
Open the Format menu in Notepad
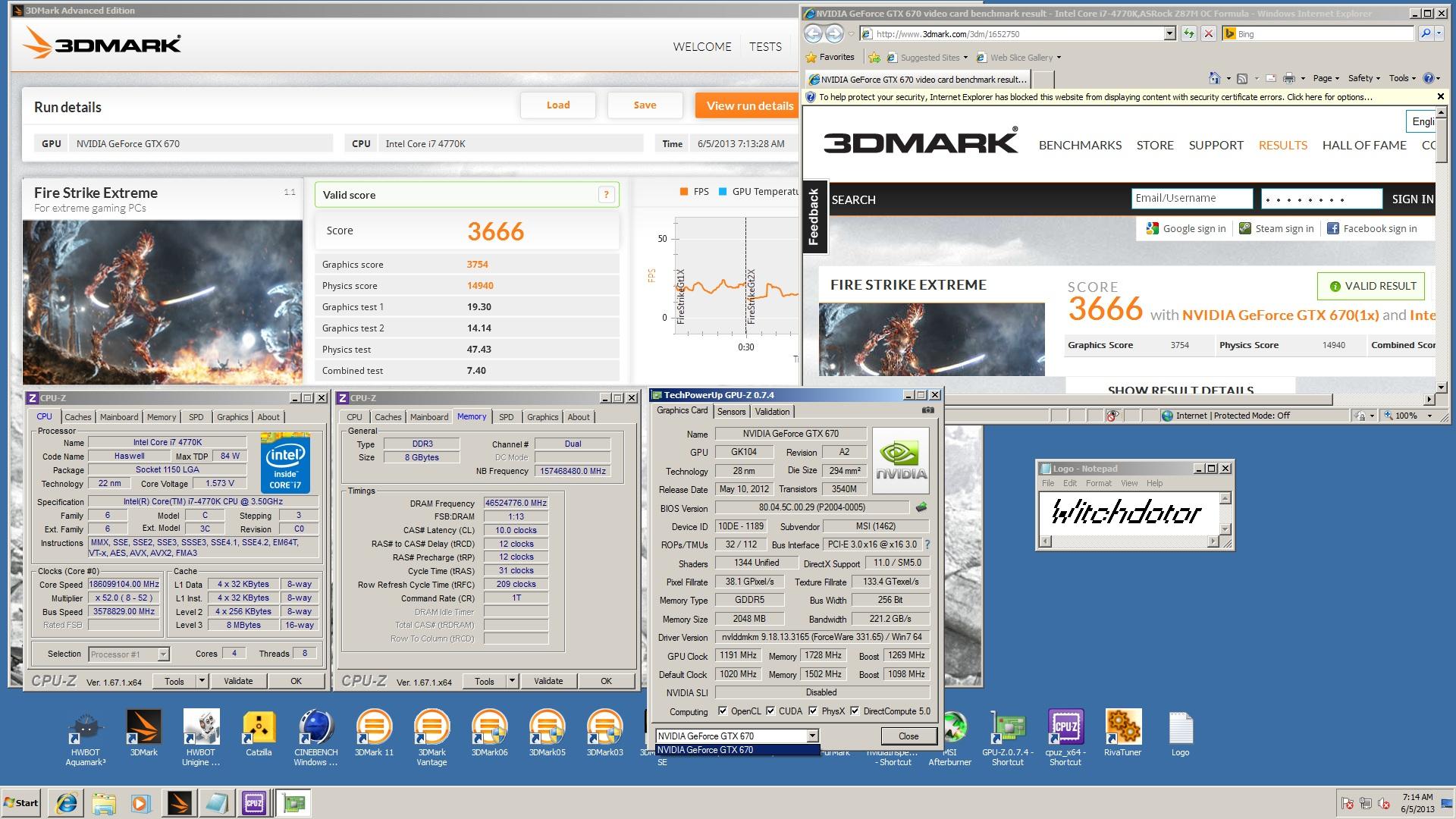[1098, 483]
